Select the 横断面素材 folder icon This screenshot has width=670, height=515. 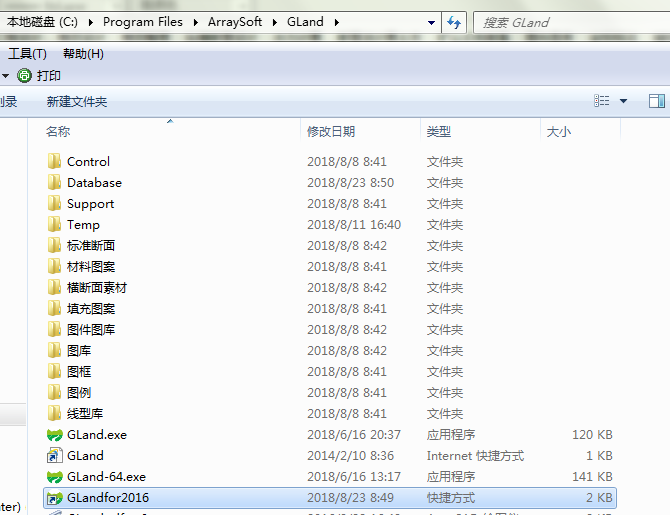(x=54, y=287)
